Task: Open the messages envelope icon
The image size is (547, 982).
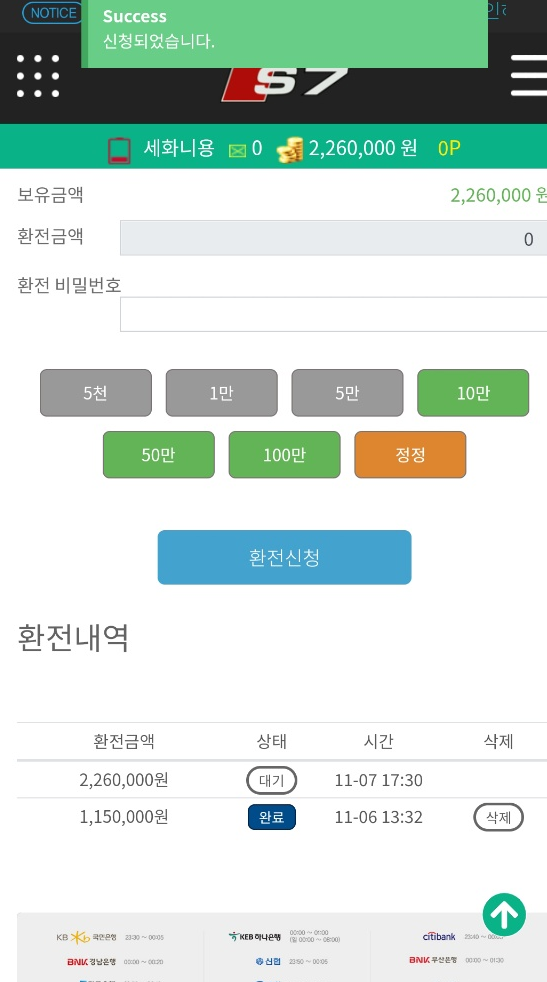Action: [x=237, y=150]
